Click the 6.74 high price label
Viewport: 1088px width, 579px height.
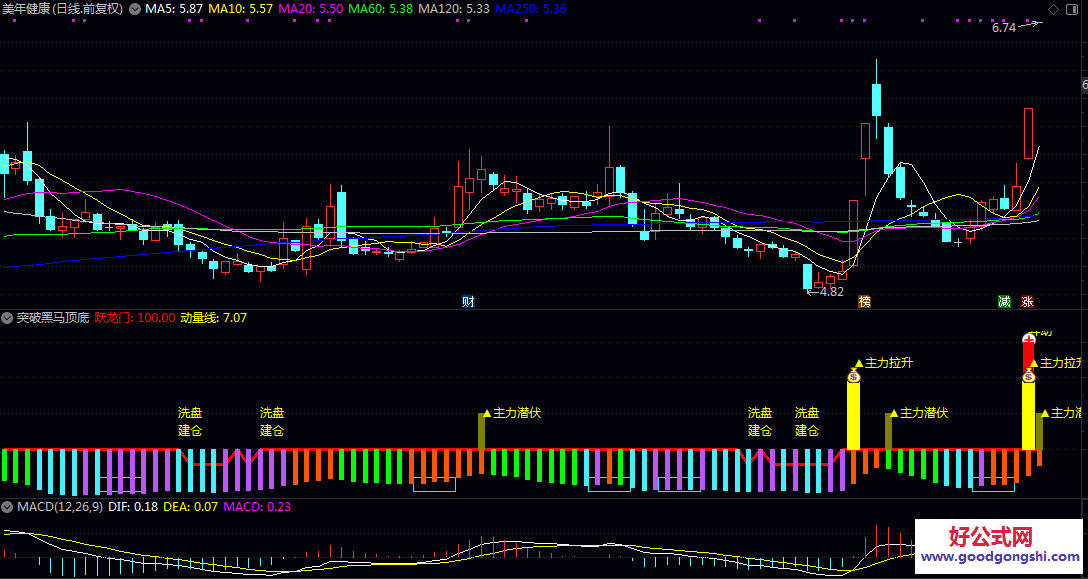[1003, 28]
